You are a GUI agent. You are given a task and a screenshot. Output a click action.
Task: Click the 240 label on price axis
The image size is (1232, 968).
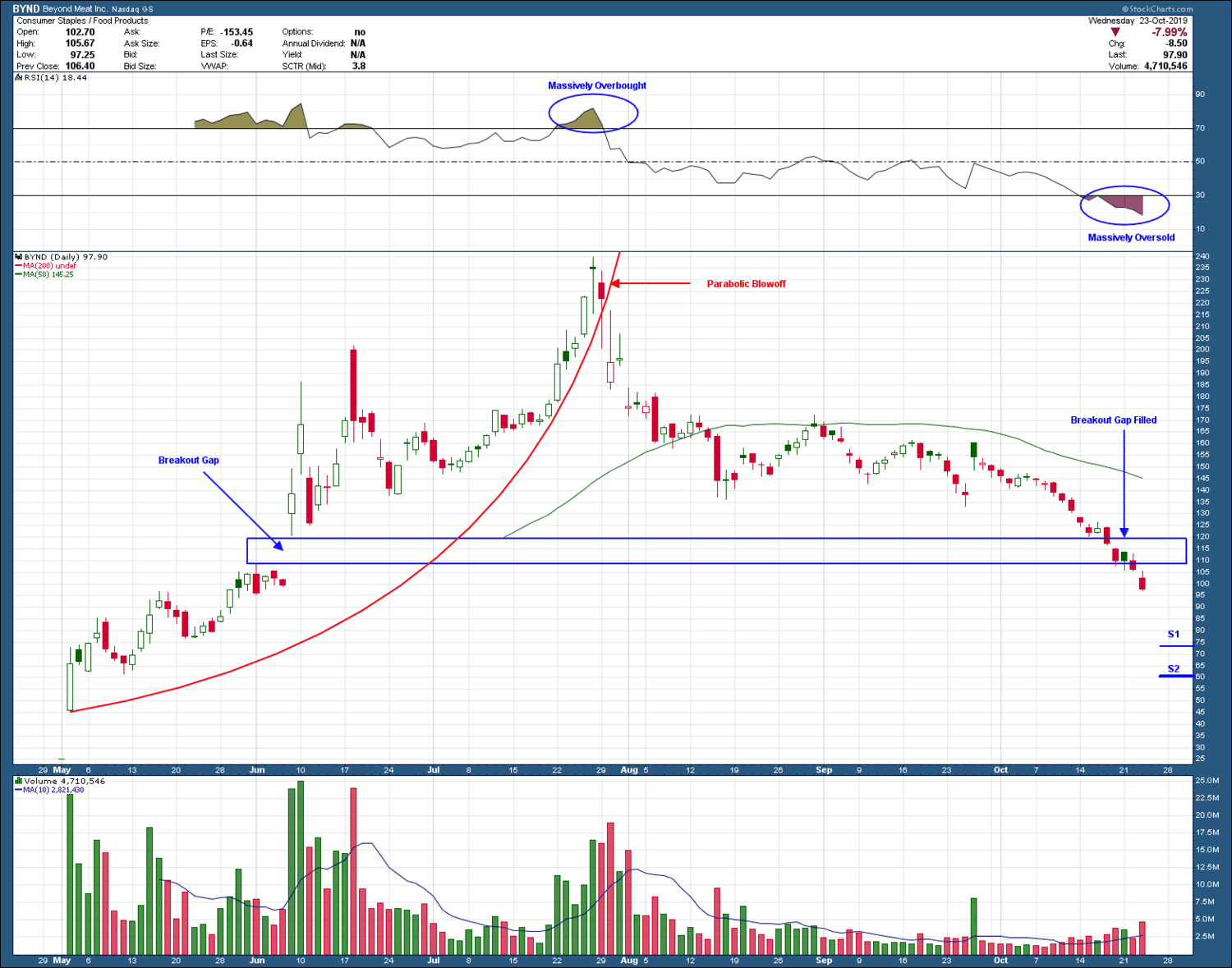[1202, 256]
